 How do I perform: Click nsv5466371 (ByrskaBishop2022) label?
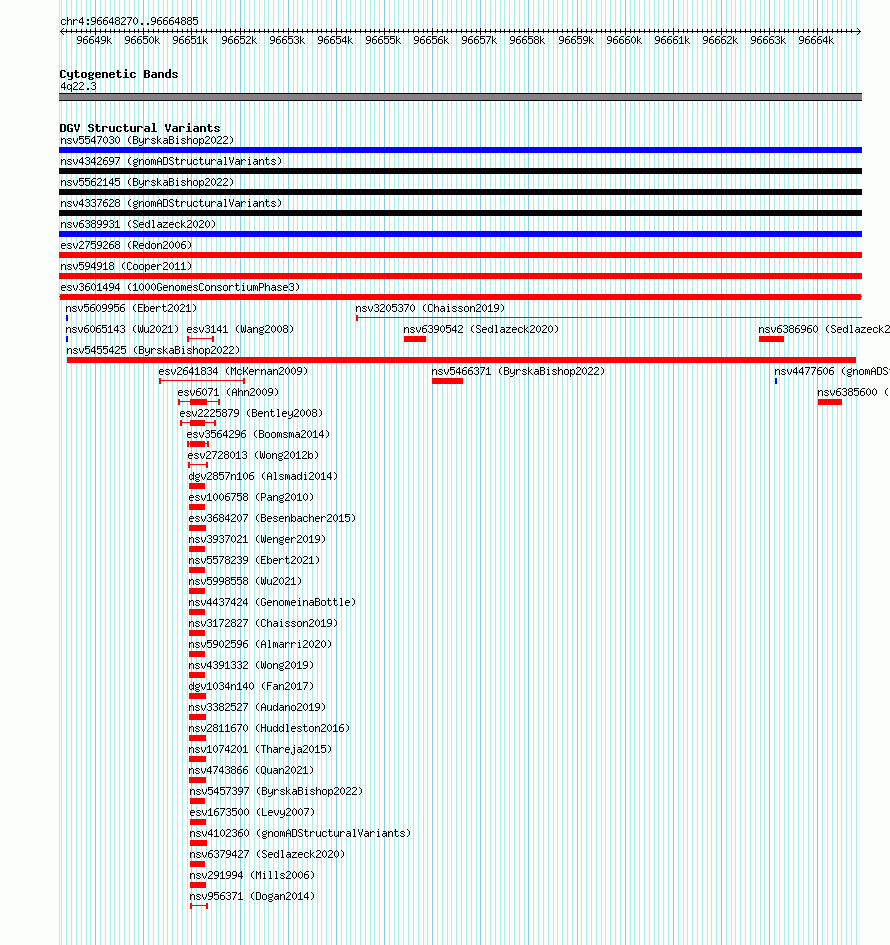click(518, 371)
